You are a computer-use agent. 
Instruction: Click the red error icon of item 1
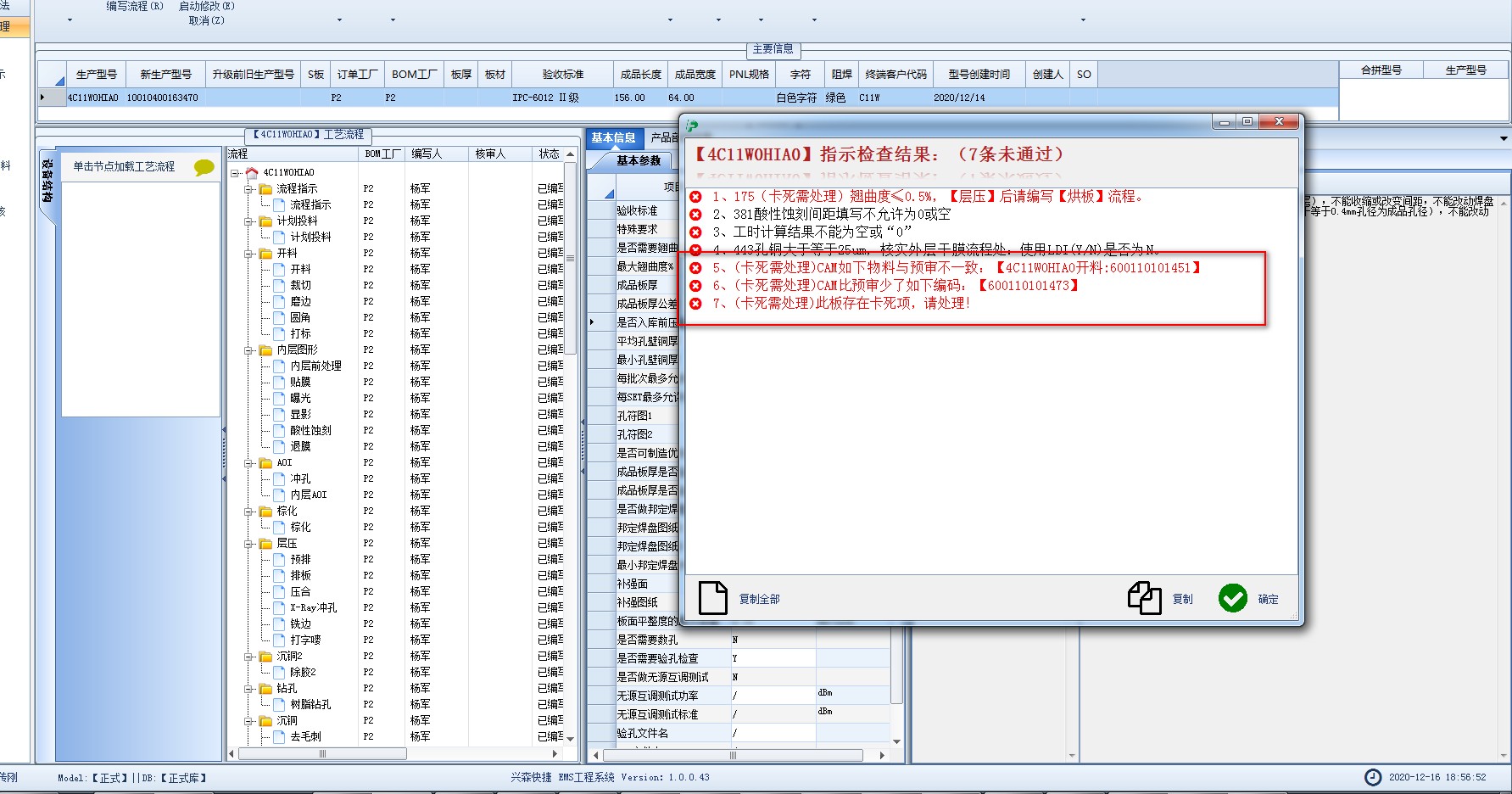pos(695,196)
